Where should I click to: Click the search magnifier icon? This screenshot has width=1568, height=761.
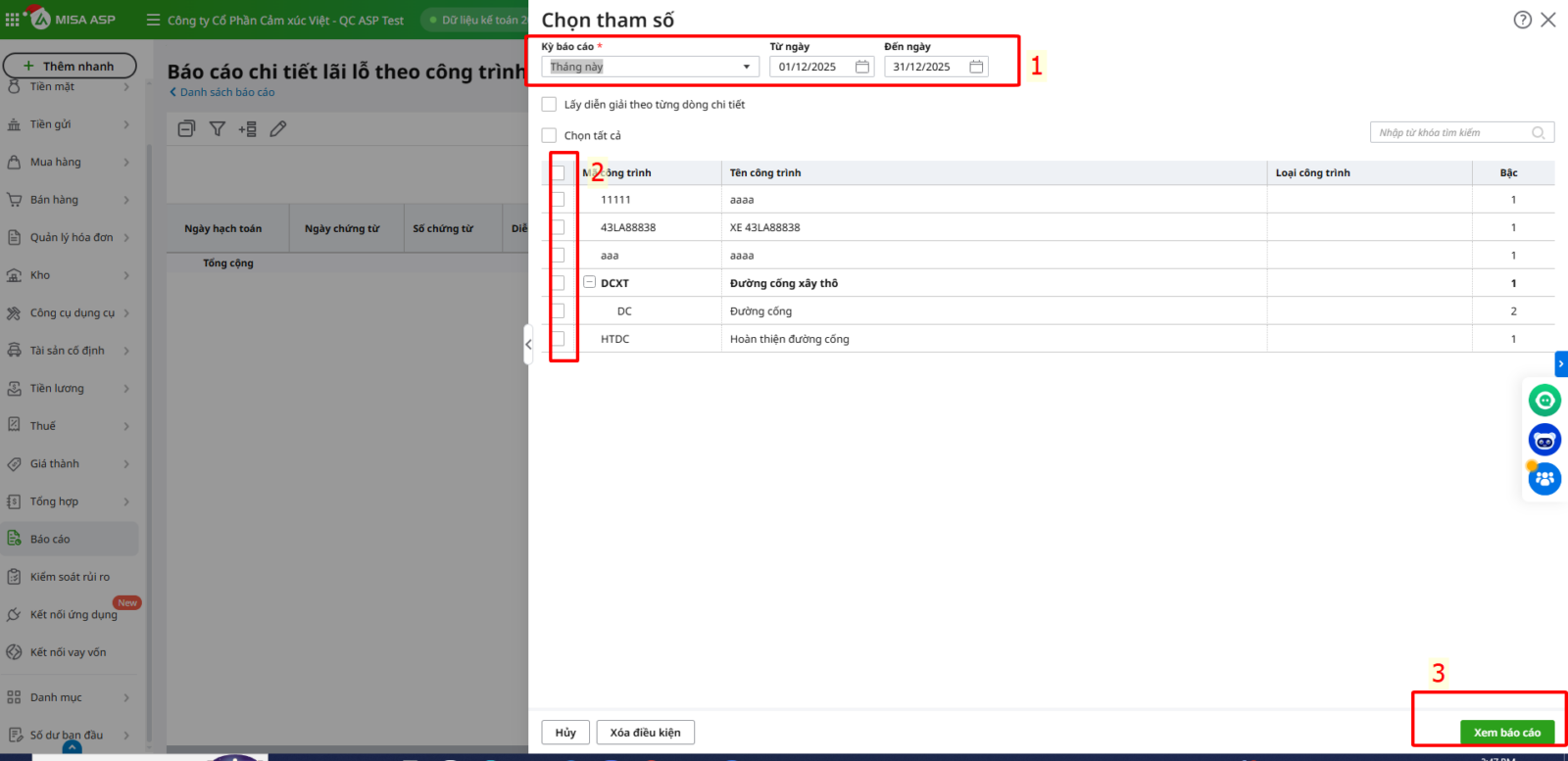tap(1539, 133)
